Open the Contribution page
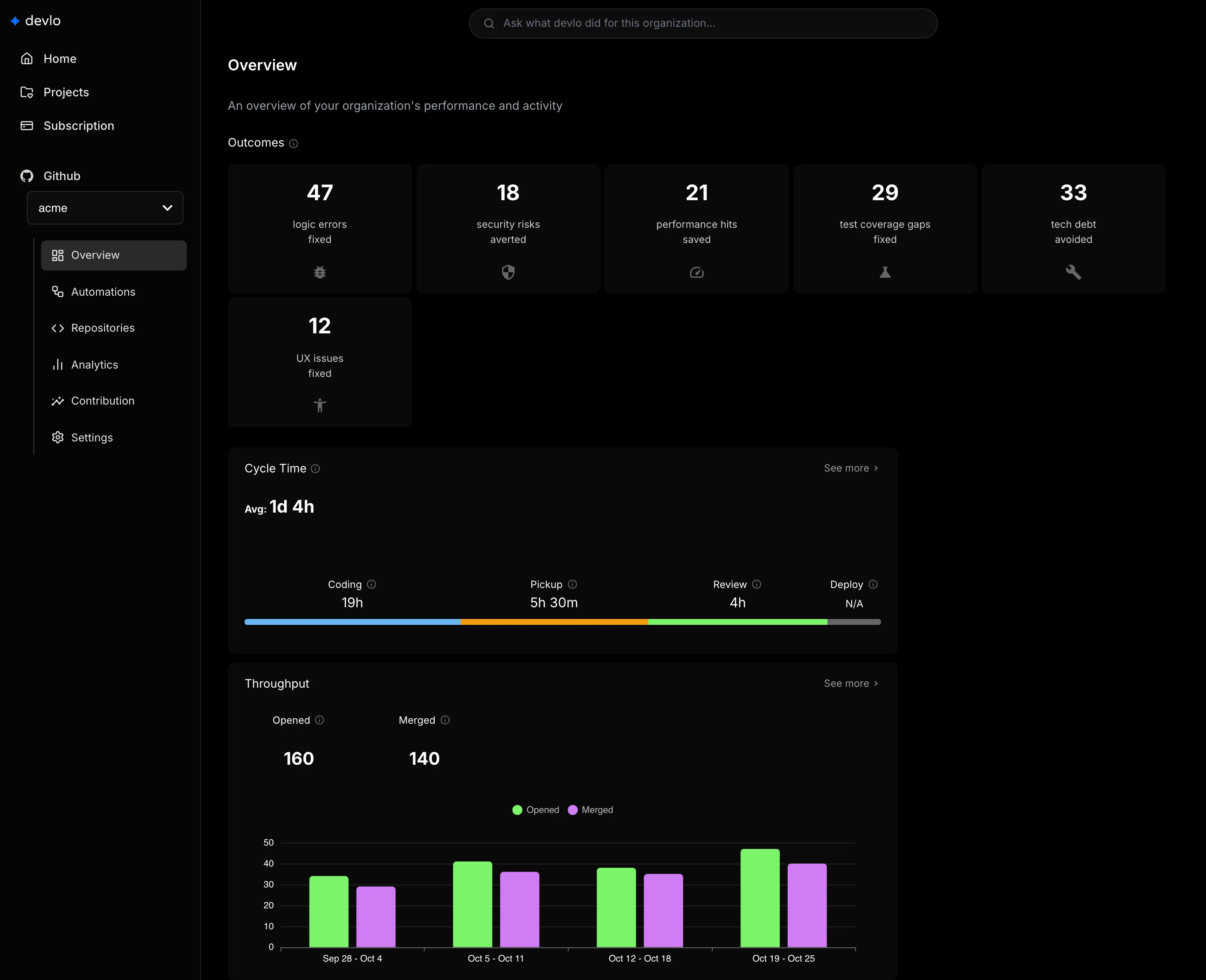 [x=103, y=401]
